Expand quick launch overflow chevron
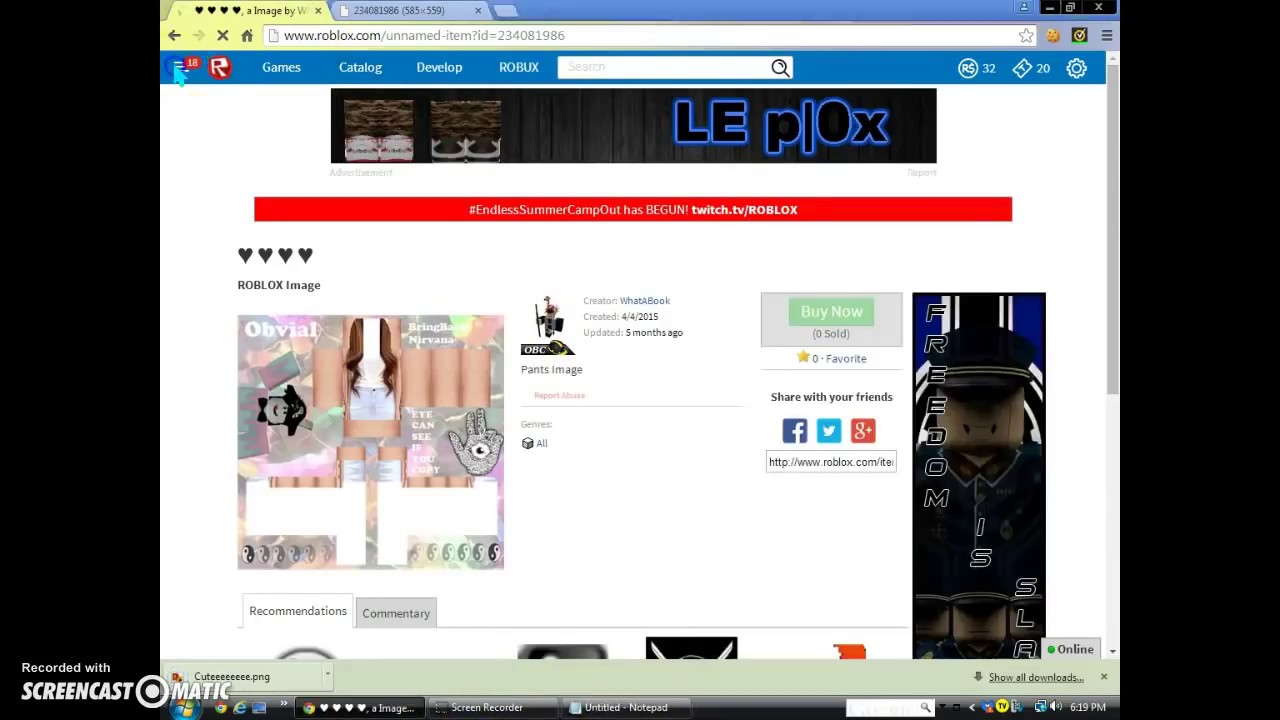The height and width of the screenshot is (720, 1280). pyautogui.click(x=283, y=706)
